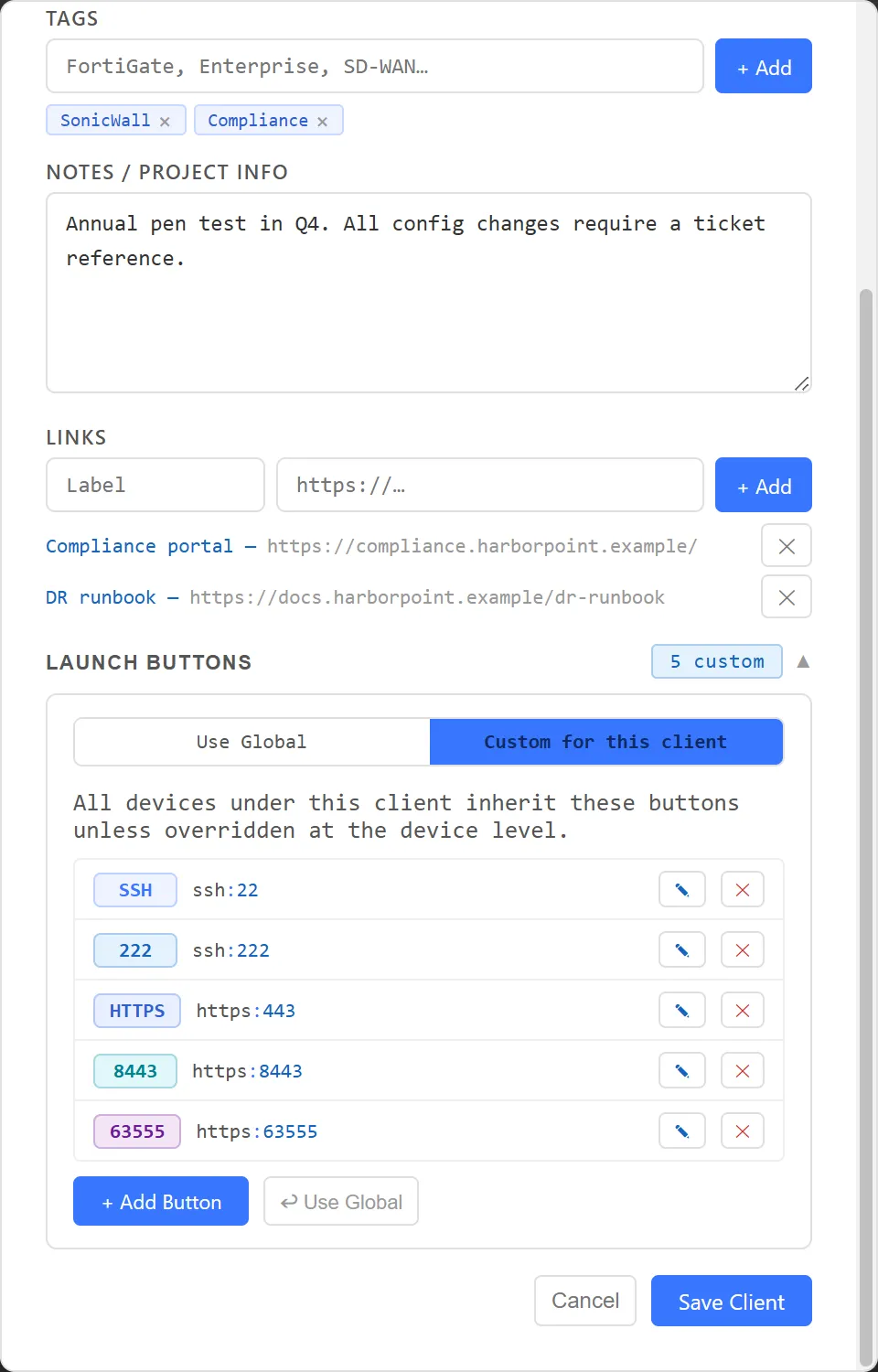The image size is (878, 1372).
Task: Delete the ssh:222 launch button
Action: [x=743, y=950]
